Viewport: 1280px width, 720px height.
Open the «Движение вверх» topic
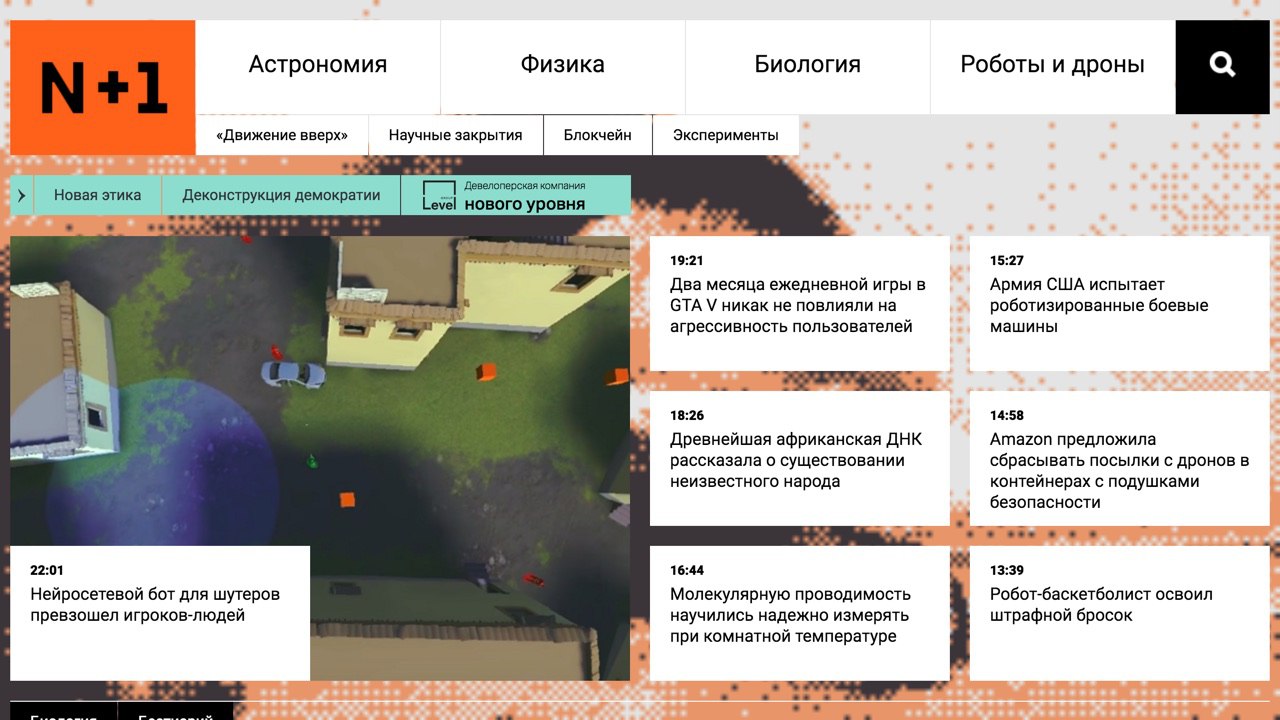[282, 135]
